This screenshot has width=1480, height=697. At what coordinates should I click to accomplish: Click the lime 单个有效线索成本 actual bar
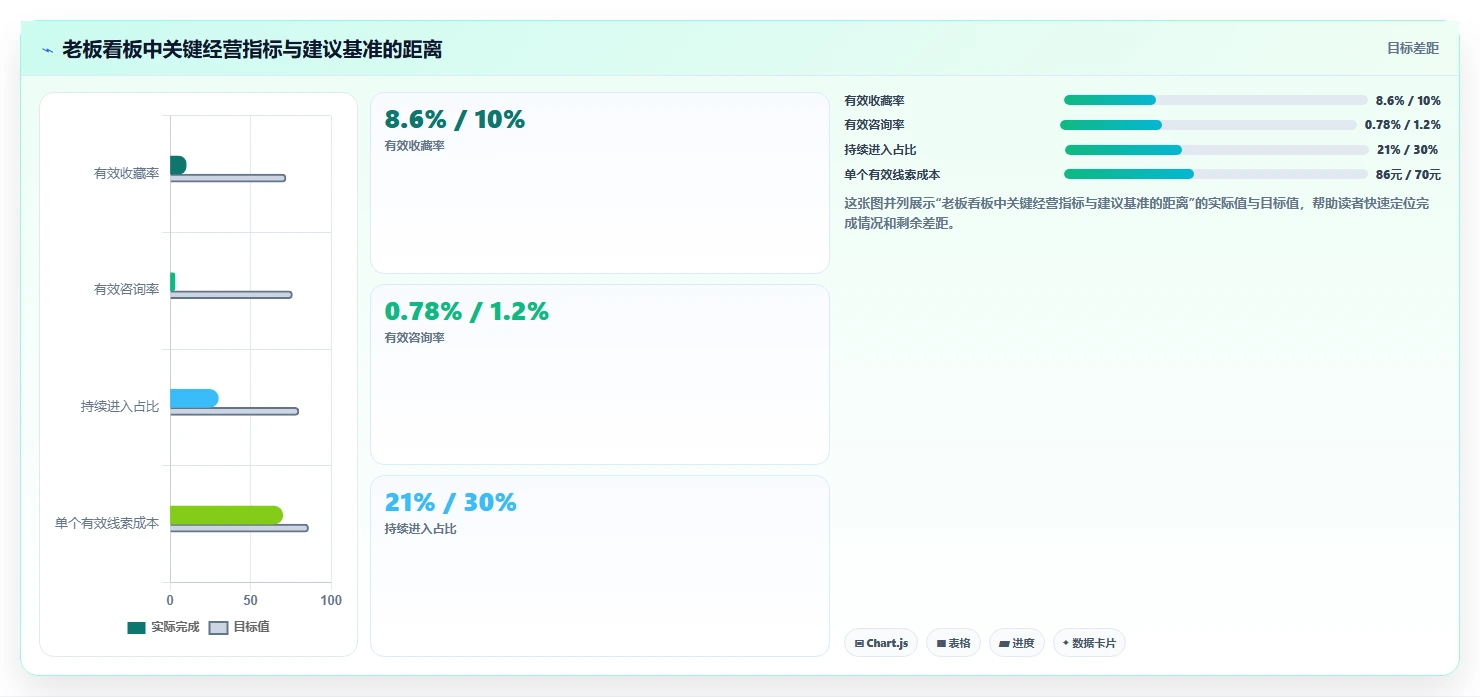pos(226,515)
